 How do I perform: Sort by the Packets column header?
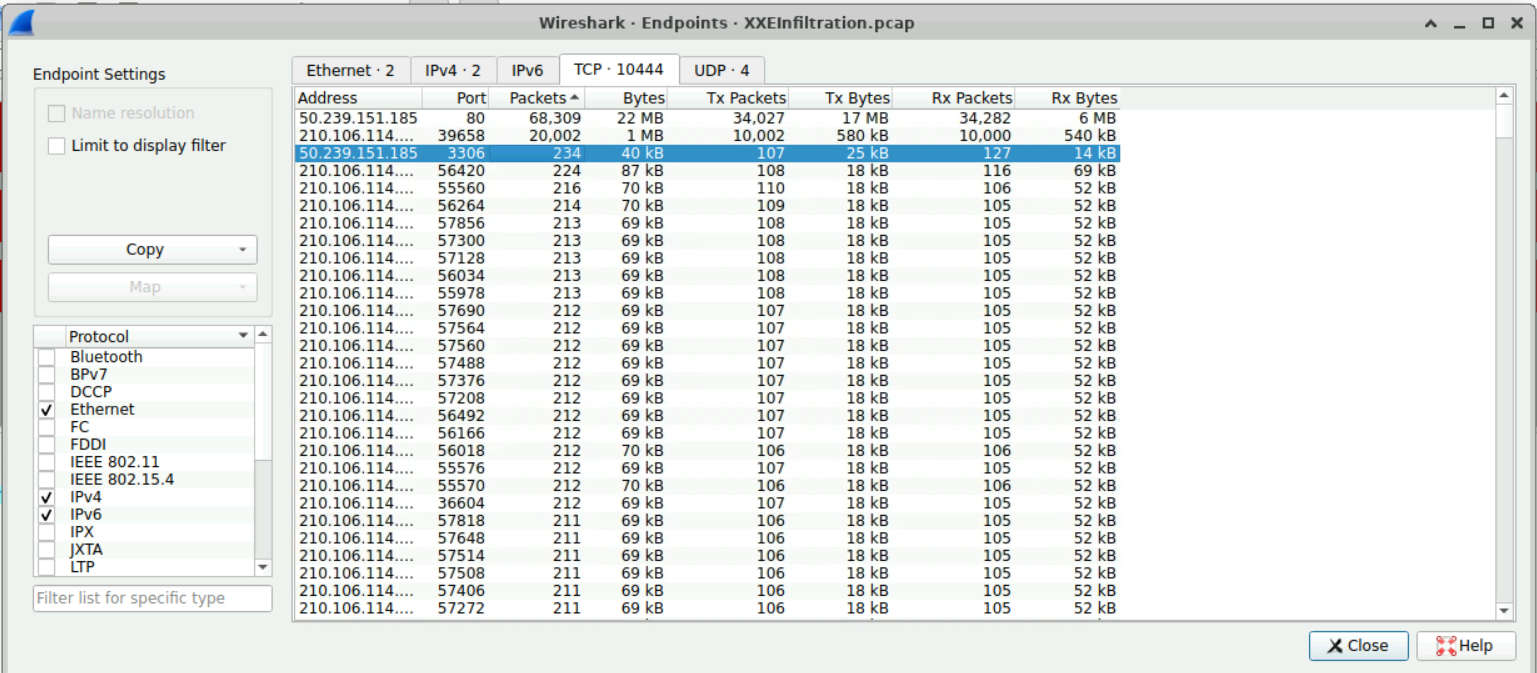tap(536, 98)
